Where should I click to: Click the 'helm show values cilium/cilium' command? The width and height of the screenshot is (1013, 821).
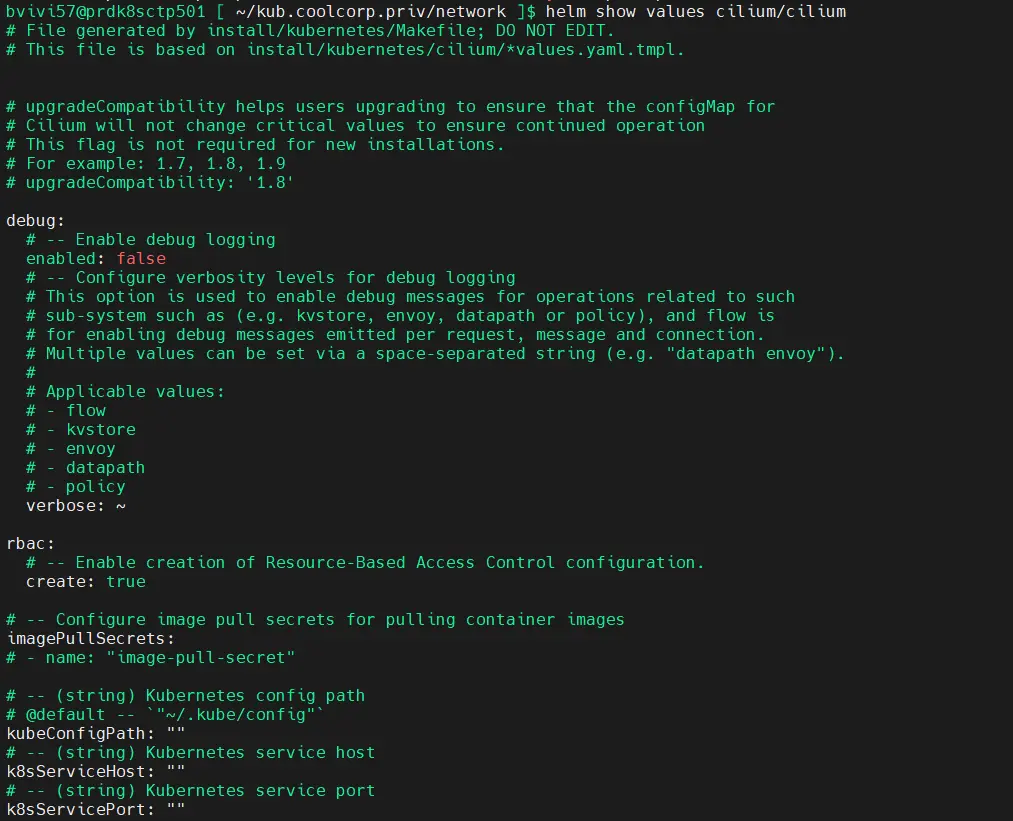(696, 11)
